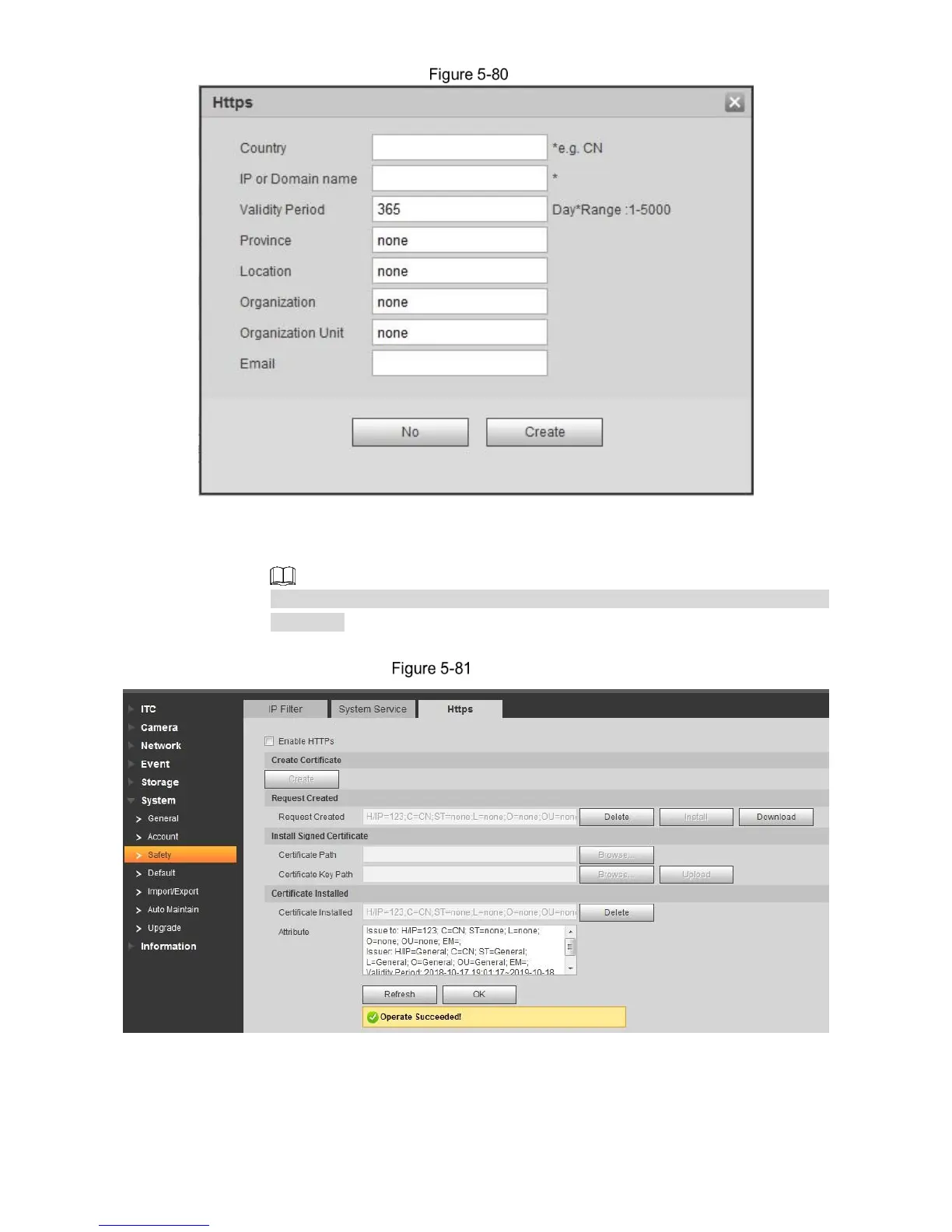The height and width of the screenshot is (1232, 952).
Task: Click Create under Create Certificate
Action: click(x=302, y=779)
